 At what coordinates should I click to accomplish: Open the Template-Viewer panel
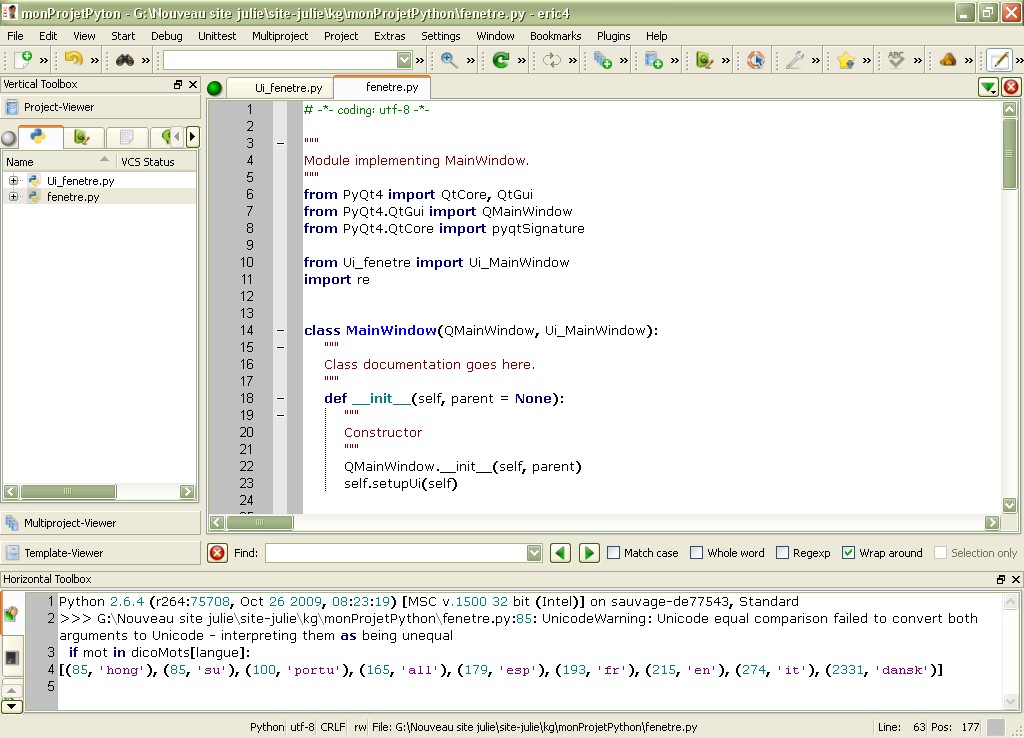[101, 553]
